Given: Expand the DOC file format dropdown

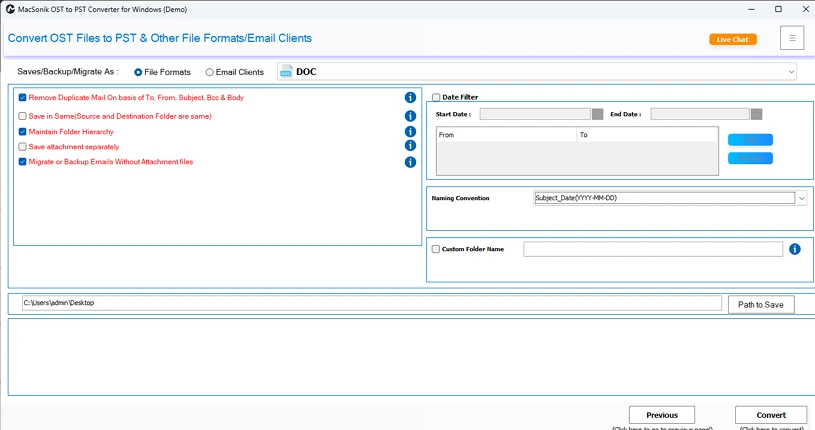Looking at the screenshot, I should click(791, 72).
